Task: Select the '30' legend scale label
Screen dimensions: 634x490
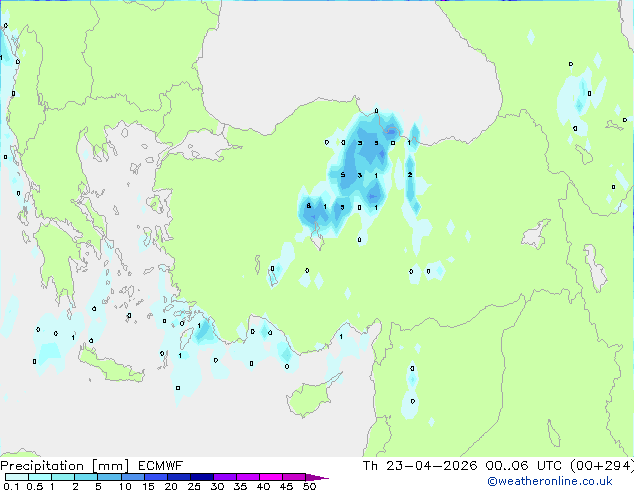Action: point(217,486)
